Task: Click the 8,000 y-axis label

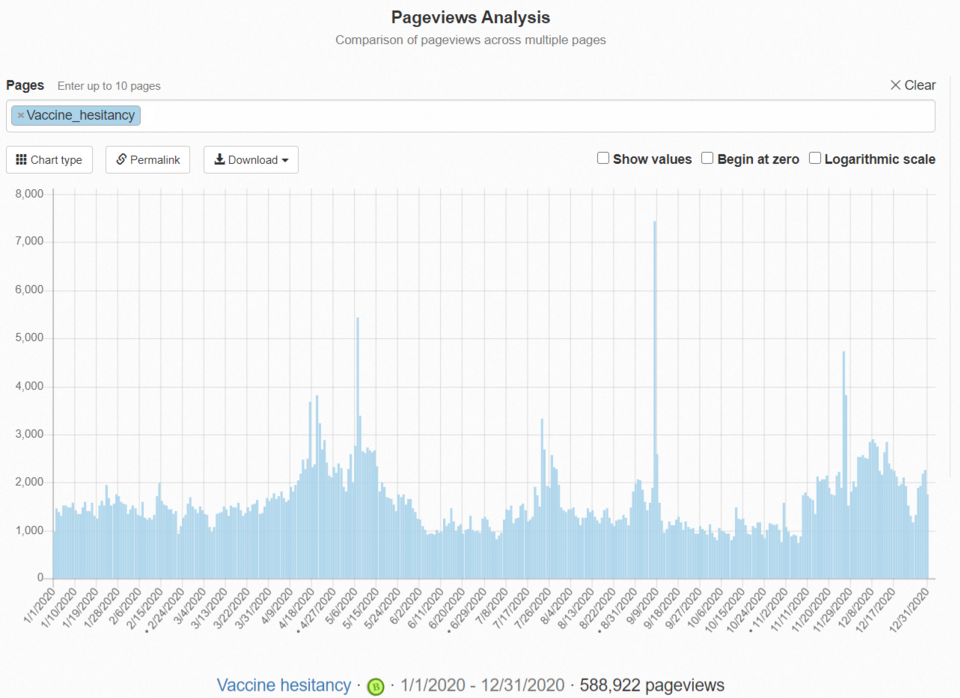Action: [26, 194]
